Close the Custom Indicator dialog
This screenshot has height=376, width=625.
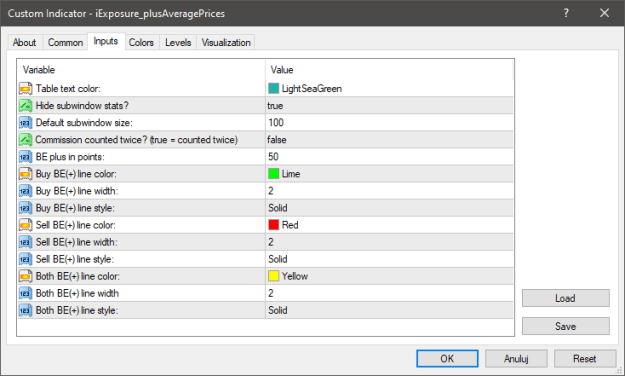[x=604, y=13]
